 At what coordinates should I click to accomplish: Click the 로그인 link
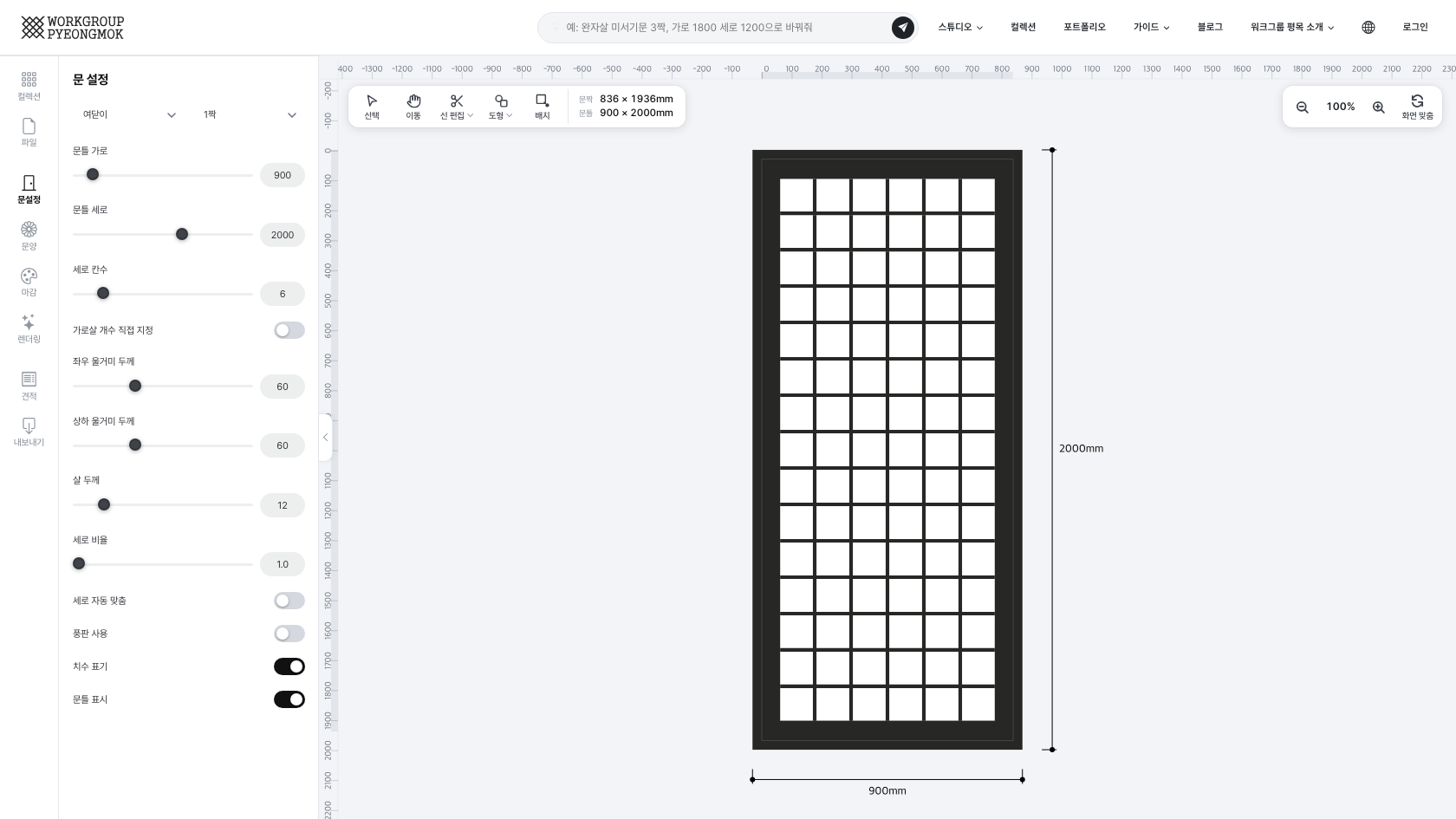click(1415, 28)
